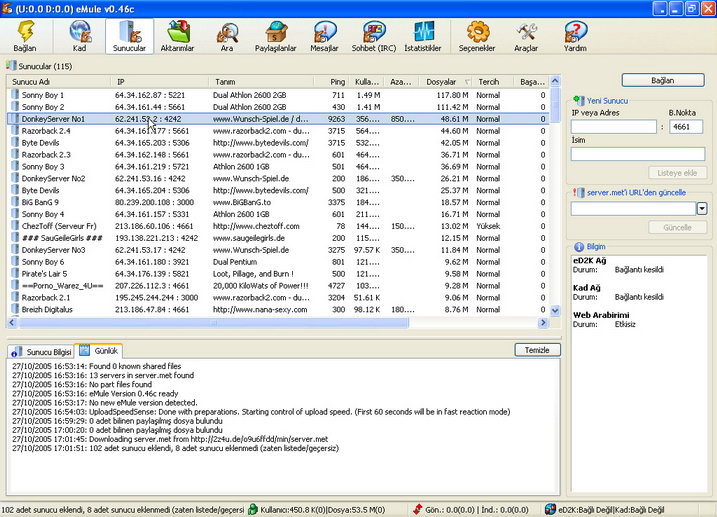The height and width of the screenshot is (517, 717).
Task: Switch to the Günlük log tab
Action: pos(99,351)
